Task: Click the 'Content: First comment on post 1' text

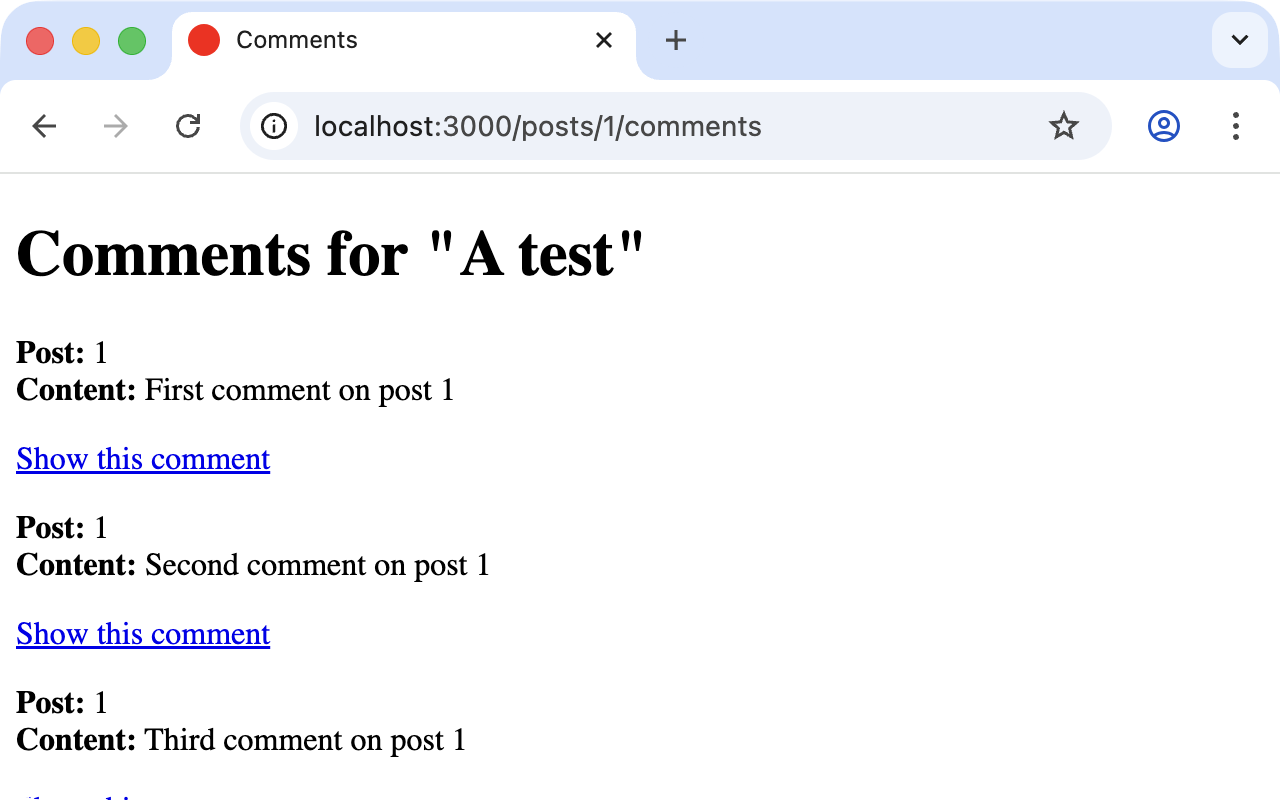Action: click(x=235, y=390)
